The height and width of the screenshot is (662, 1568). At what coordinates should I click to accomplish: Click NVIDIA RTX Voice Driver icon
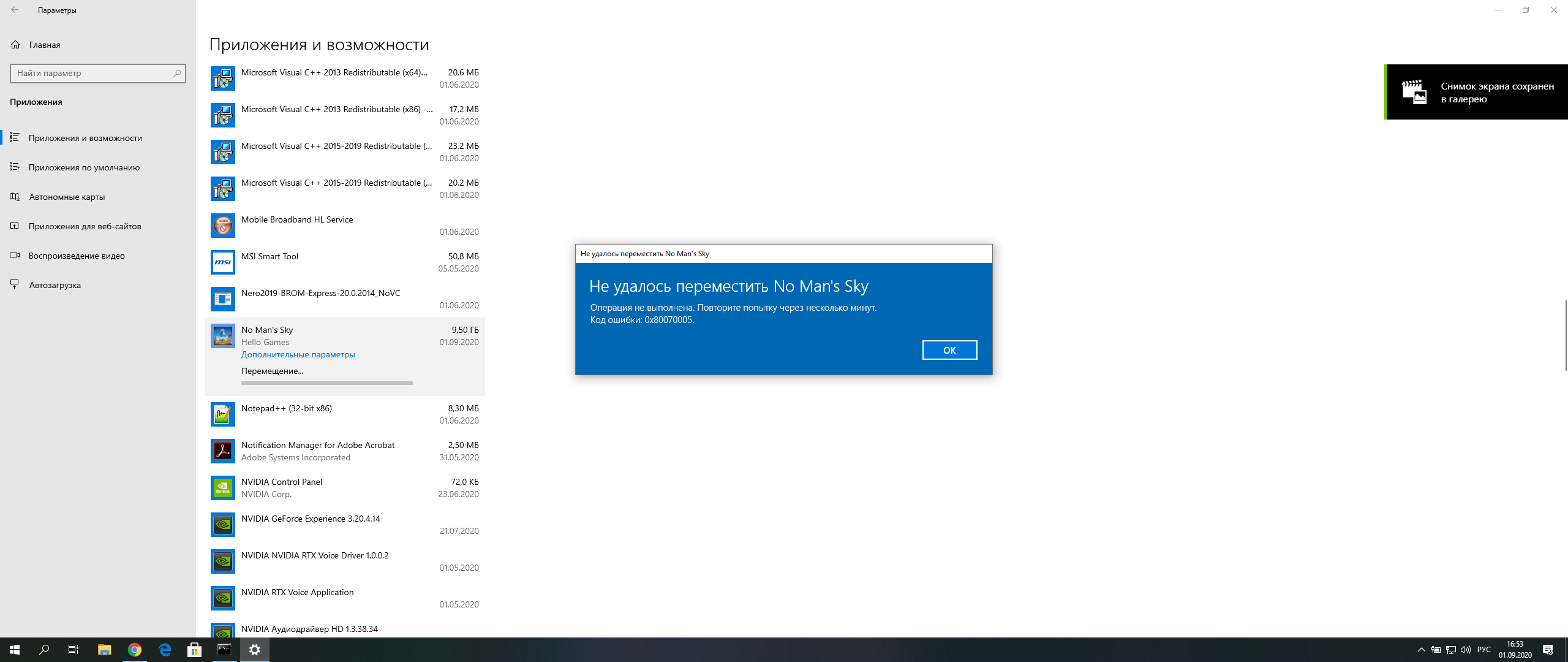[x=223, y=561]
